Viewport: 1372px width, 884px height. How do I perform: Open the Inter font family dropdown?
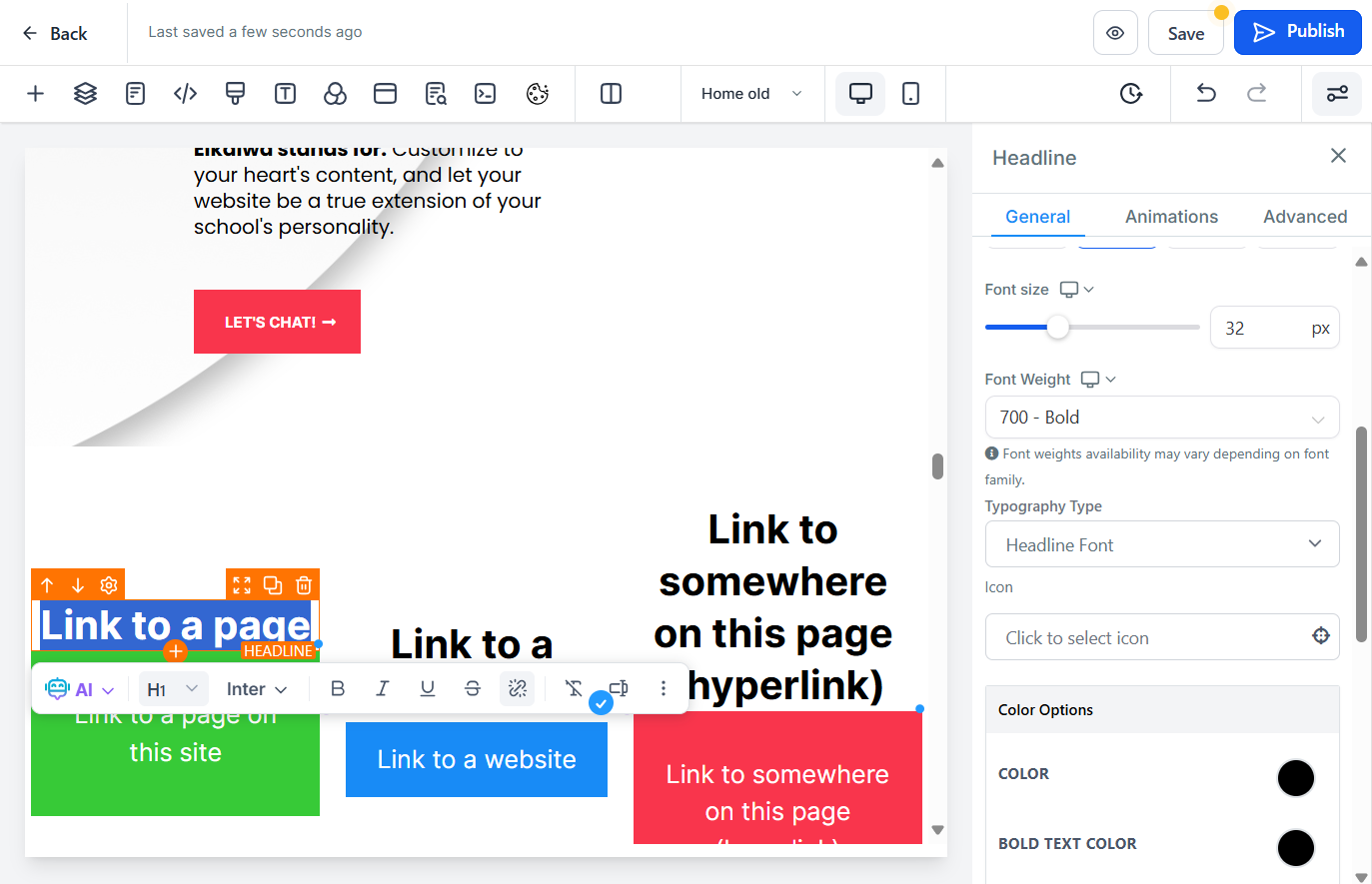click(x=257, y=689)
